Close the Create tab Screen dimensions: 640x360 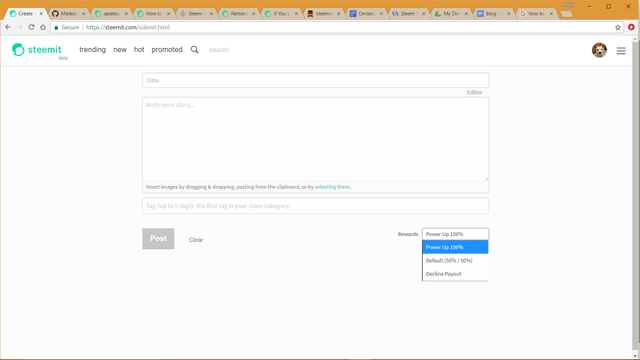[x=41, y=13]
